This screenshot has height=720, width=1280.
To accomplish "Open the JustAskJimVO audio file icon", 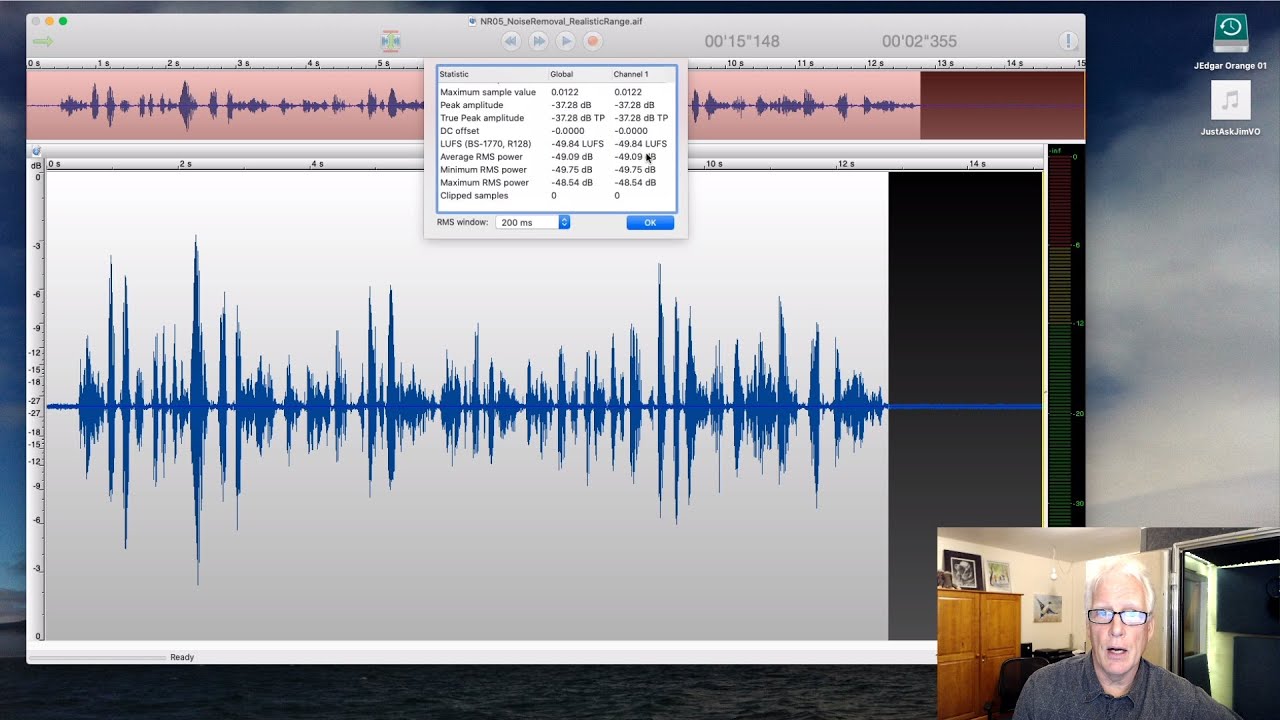I will [1230, 101].
